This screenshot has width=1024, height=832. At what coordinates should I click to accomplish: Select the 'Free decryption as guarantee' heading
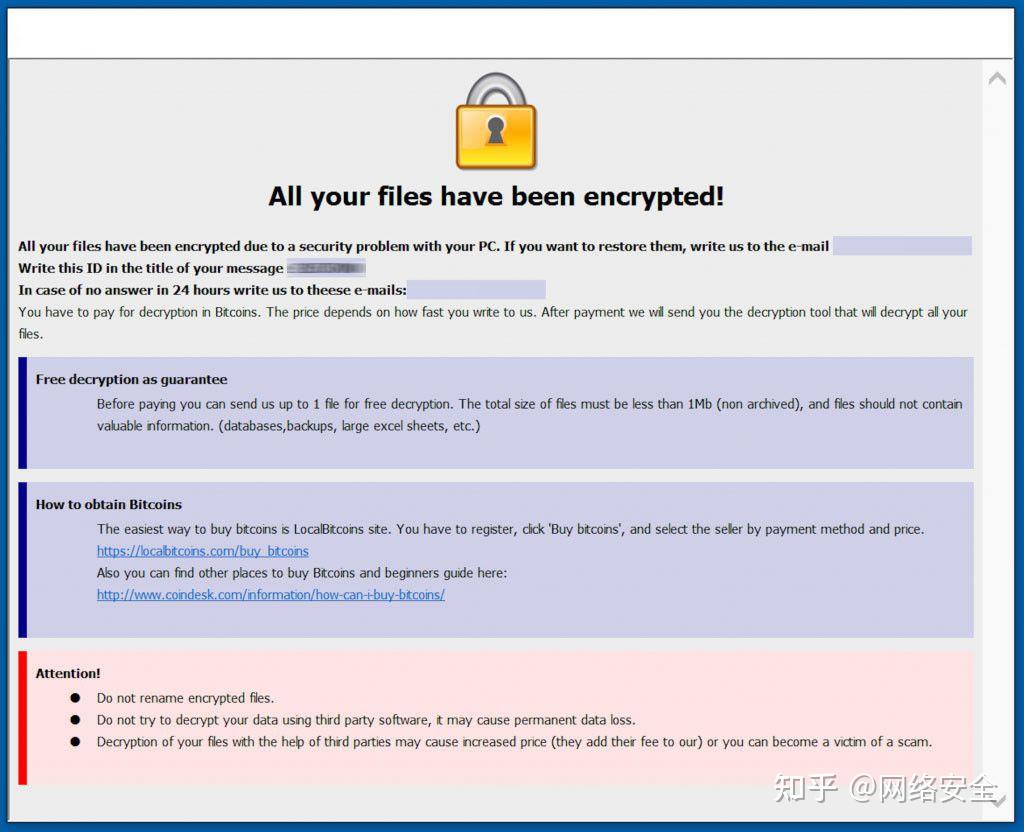click(x=131, y=380)
